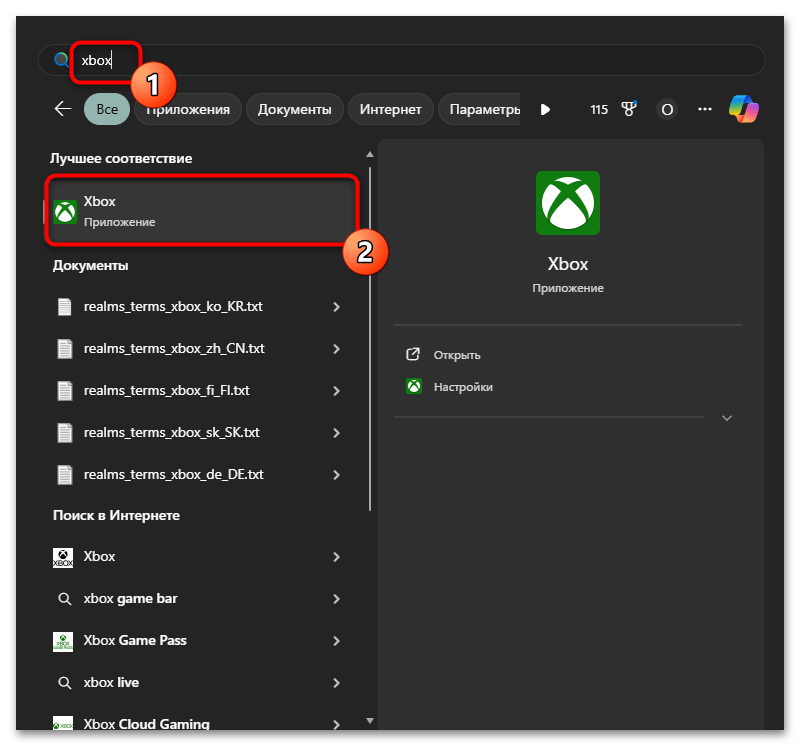Click the search field containing xbox
Image resolution: width=800 pixels, height=746 pixels.
pos(400,60)
